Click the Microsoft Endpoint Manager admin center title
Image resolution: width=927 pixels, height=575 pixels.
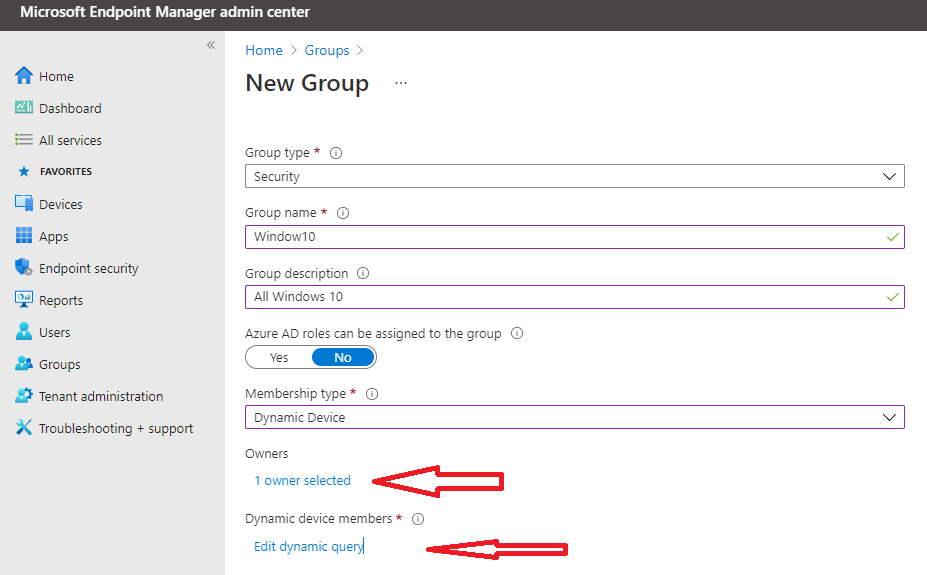[165, 12]
